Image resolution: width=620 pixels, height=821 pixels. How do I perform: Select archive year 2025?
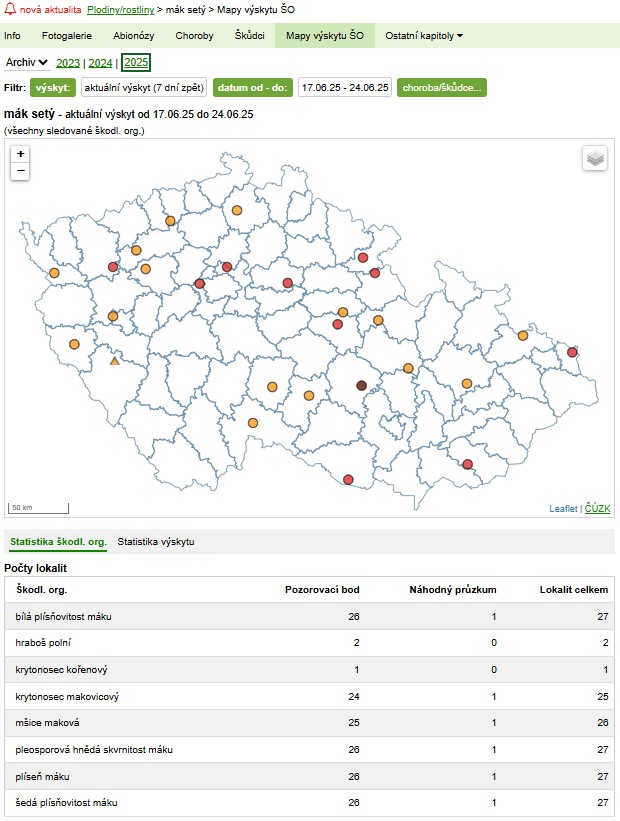136,62
